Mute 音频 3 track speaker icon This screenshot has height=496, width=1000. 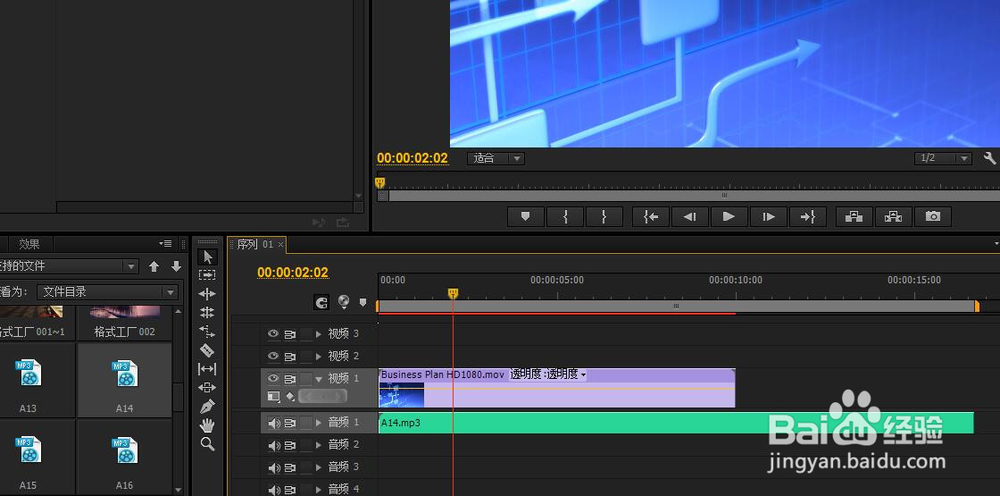pos(274,467)
